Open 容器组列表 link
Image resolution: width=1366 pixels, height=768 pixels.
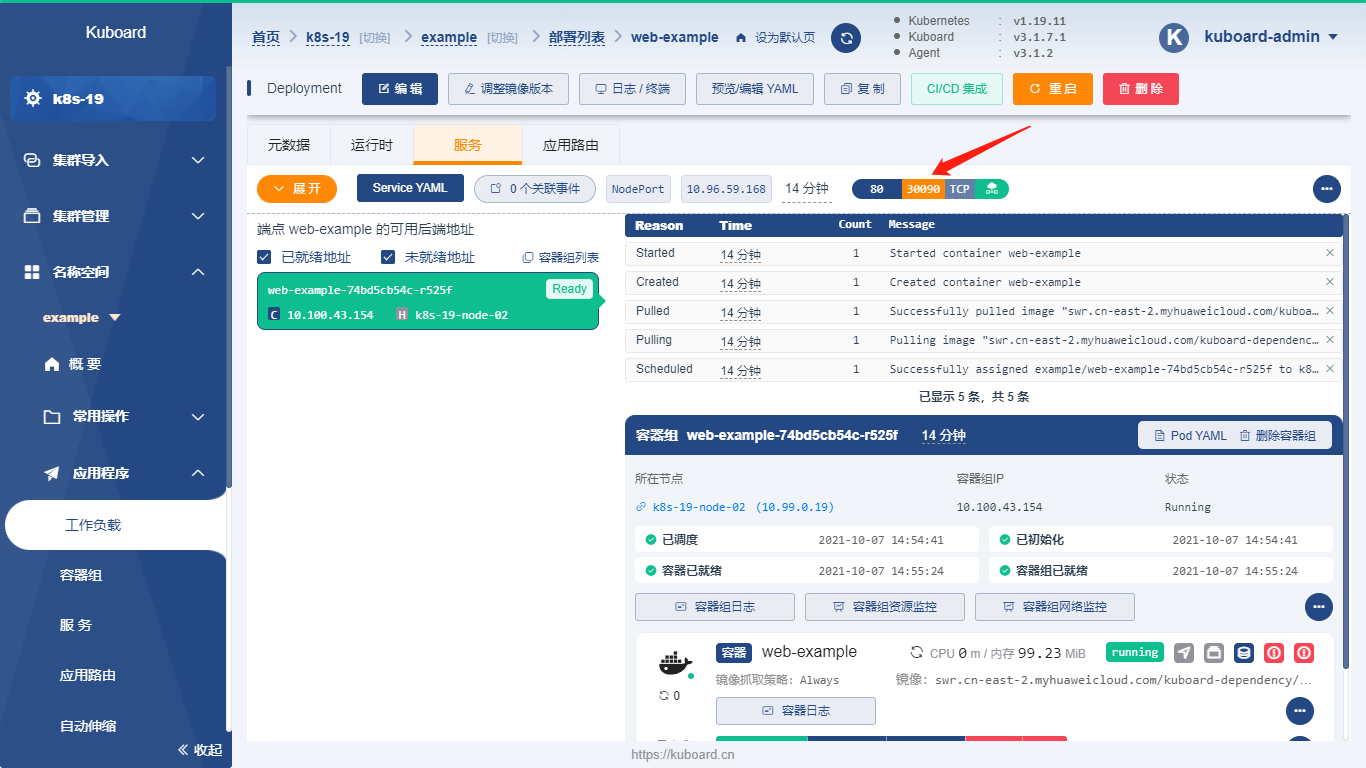pyautogui.click(x=560, y=257)
